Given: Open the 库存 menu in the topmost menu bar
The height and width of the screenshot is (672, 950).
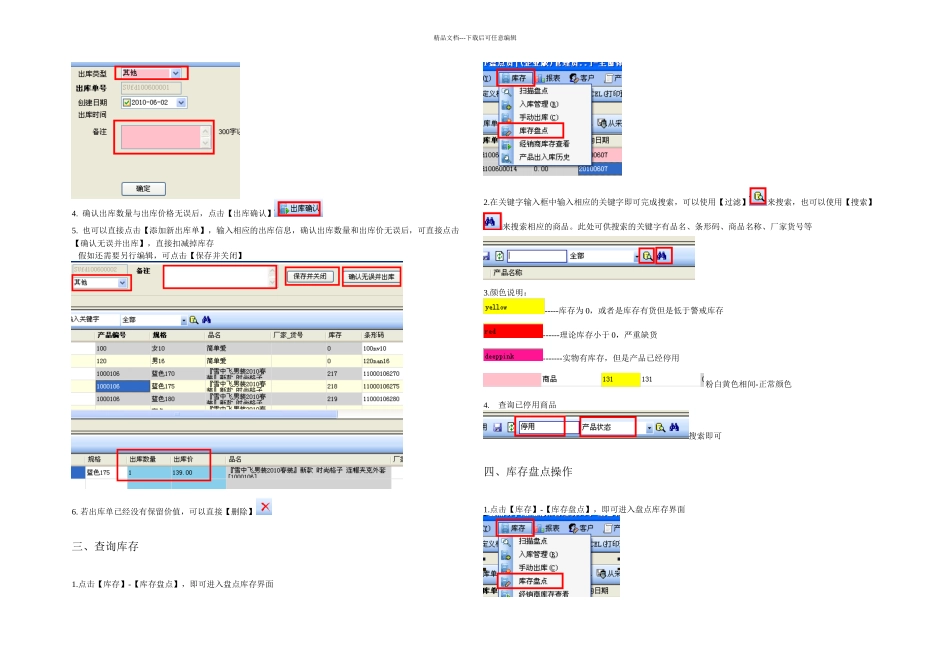Looking at the screenshot, I should (514, 78).
